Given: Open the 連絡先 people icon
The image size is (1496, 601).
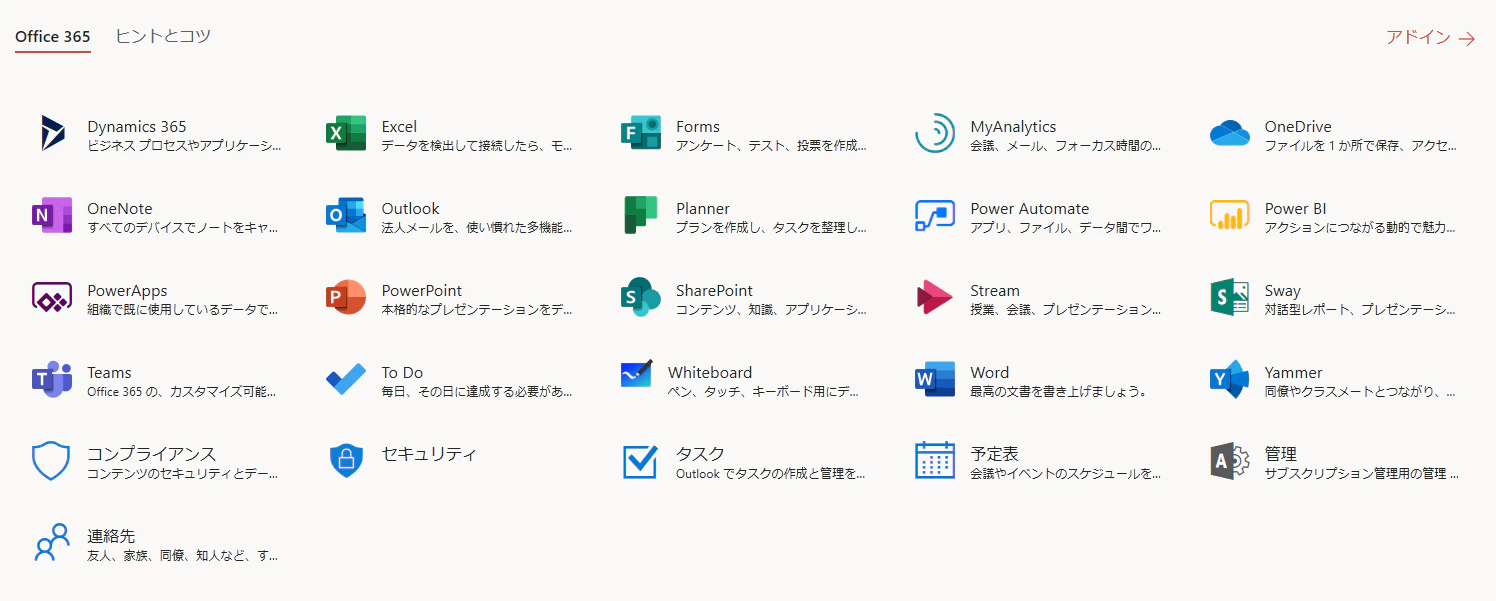Looking at the screenshot, I should coord(52,542).
